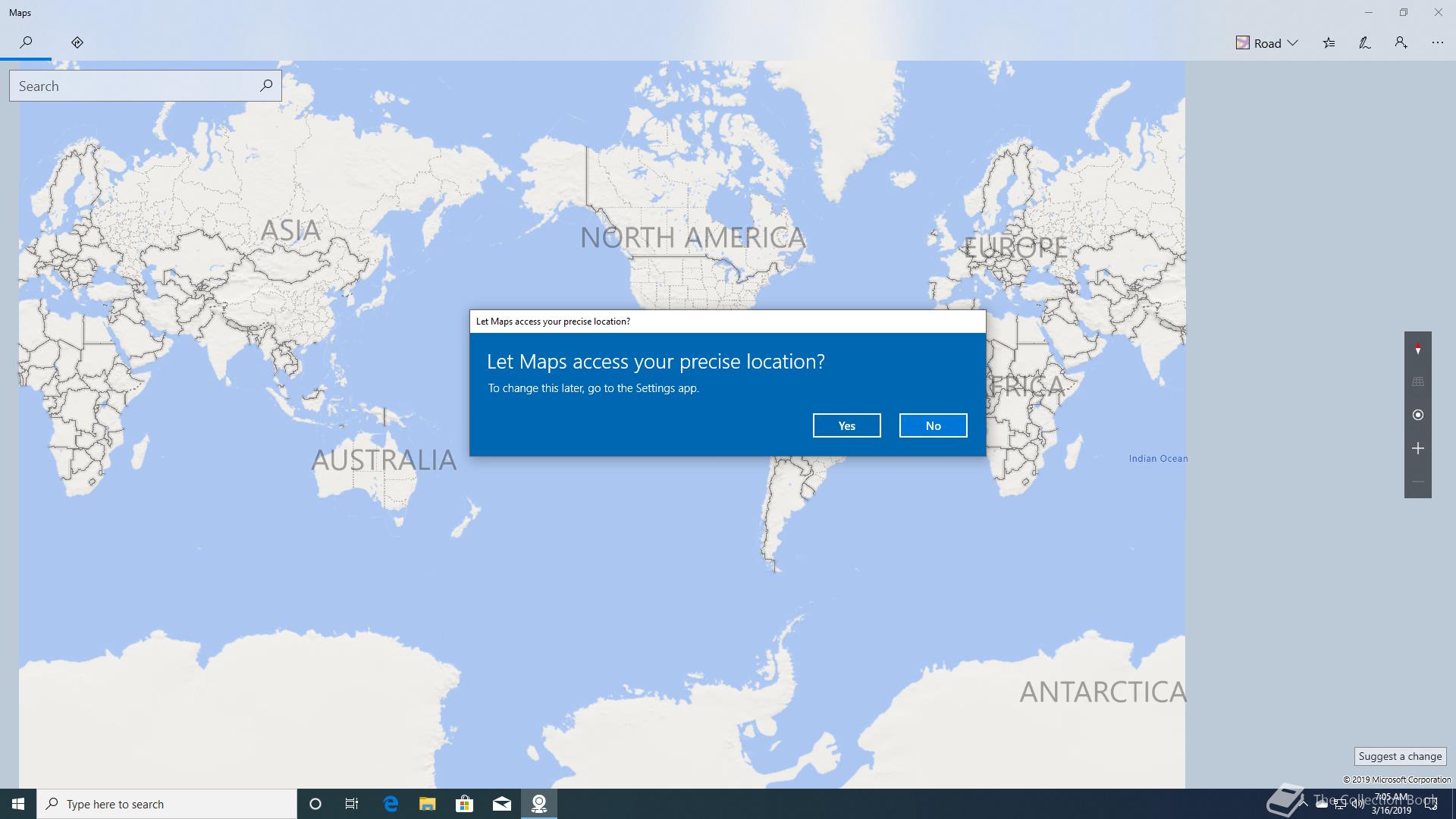Restore down the Maps window
The width and height of the screenshot is (1456, 819).
pos(1403,13)
